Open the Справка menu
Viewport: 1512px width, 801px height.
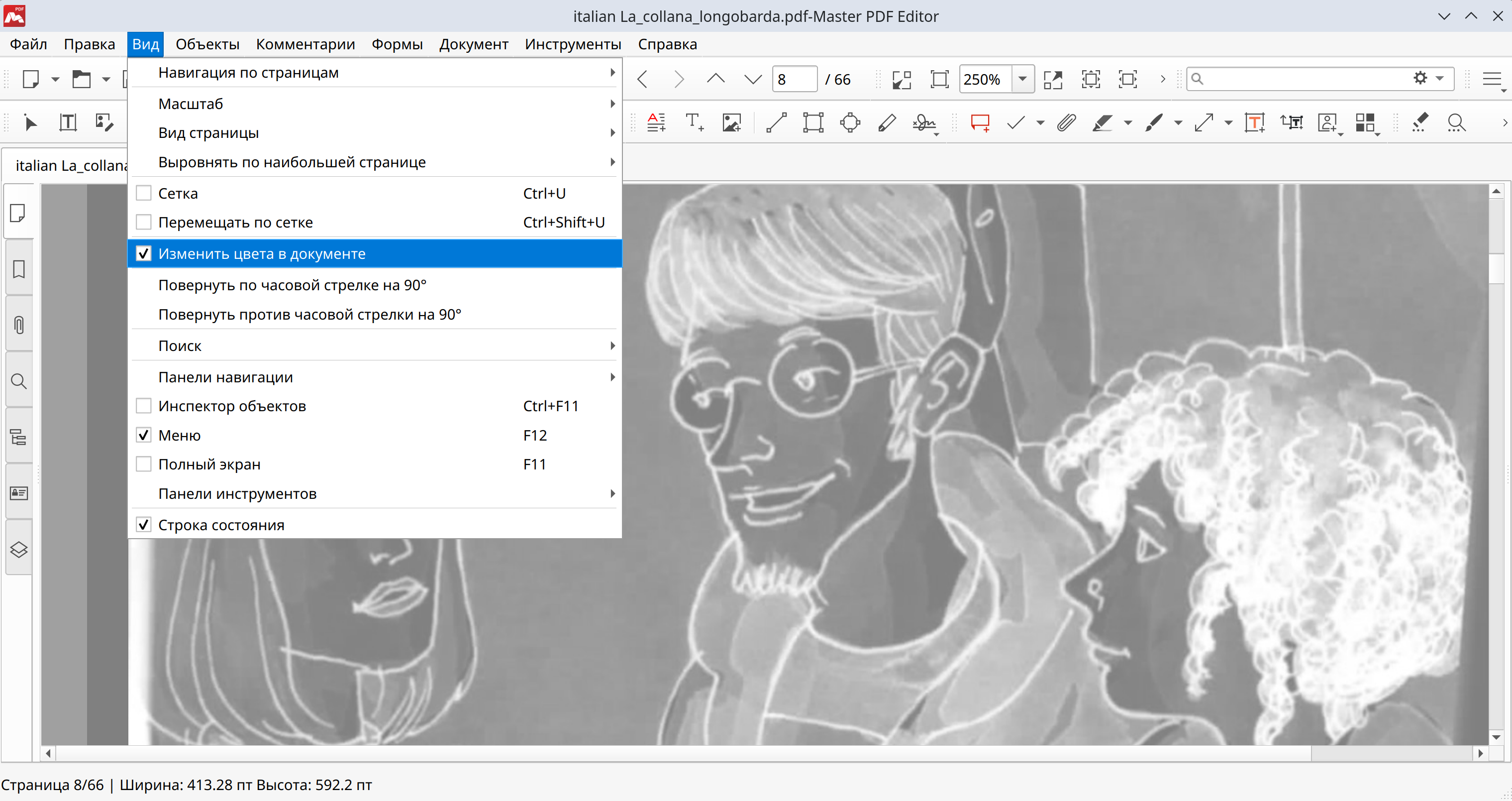coord(667,44)
